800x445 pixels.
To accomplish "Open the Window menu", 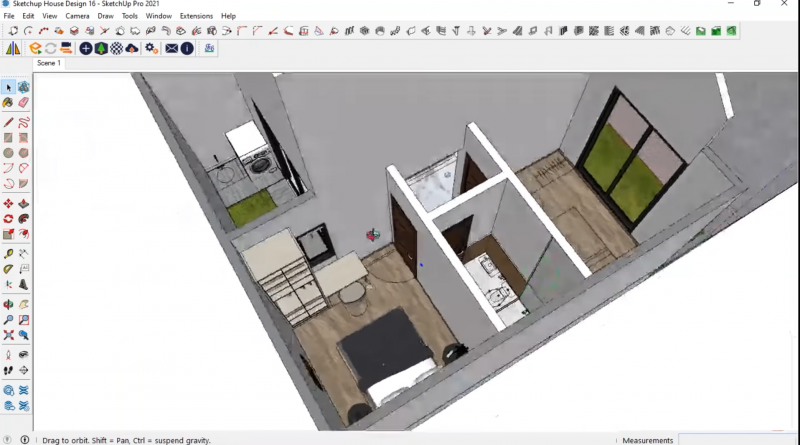I will pyautogui.click(x=159, y=16).
